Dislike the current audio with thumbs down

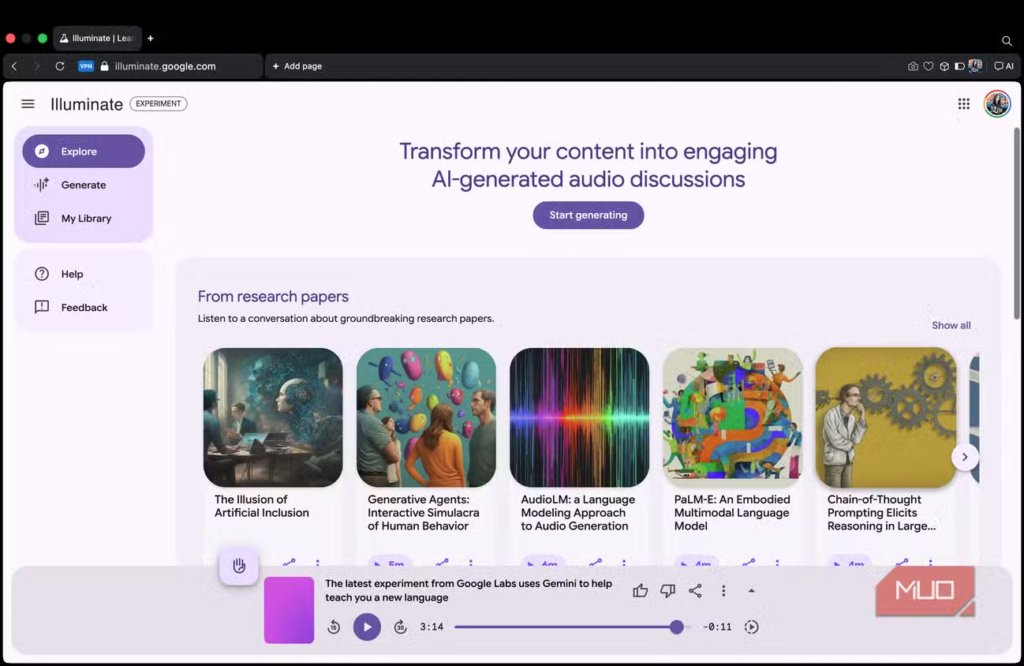pyautogui.click(x=668, y=591)
